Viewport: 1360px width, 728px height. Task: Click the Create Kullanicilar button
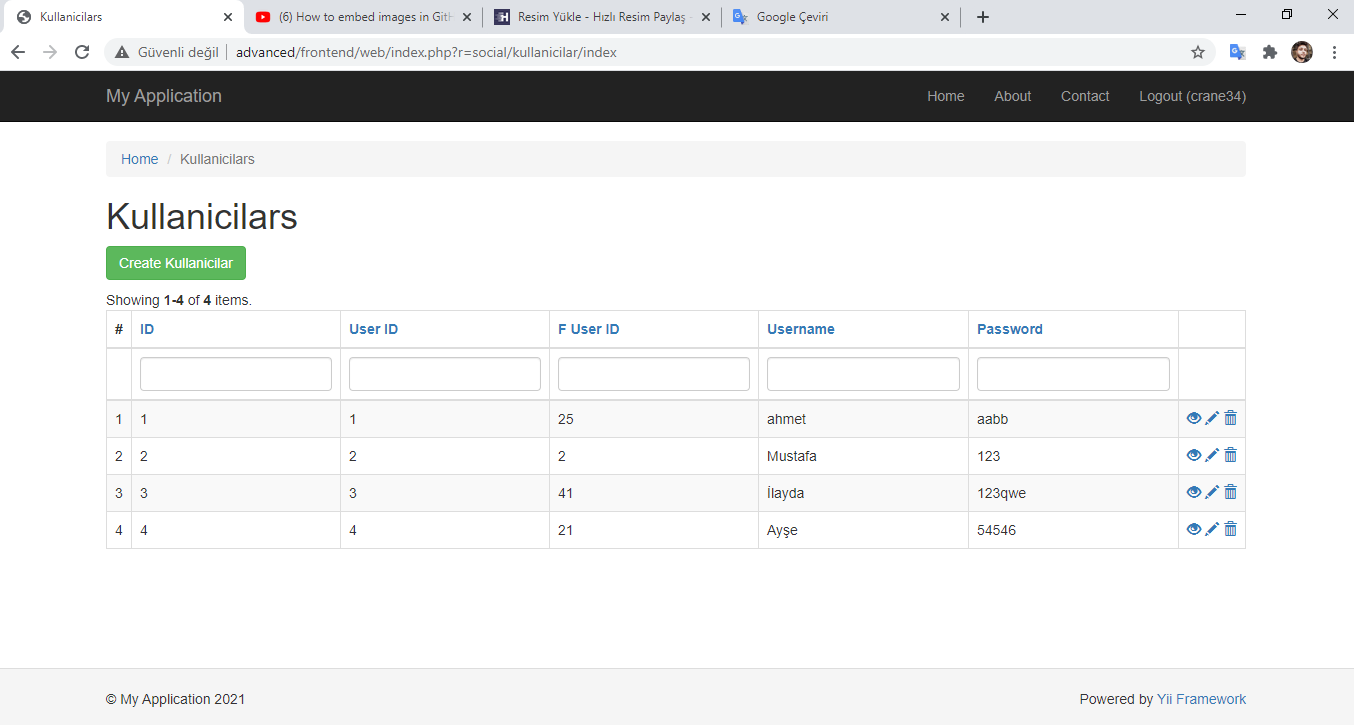tap(176, 263)
